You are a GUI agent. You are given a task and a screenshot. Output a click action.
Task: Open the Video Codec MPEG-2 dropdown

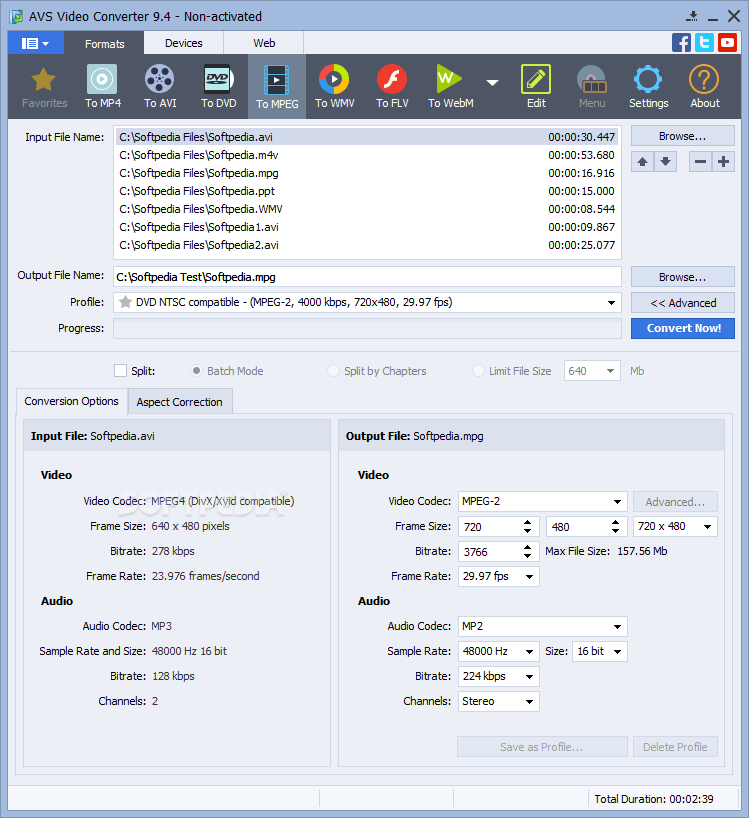pyautogui.click(x=542, y=501)
